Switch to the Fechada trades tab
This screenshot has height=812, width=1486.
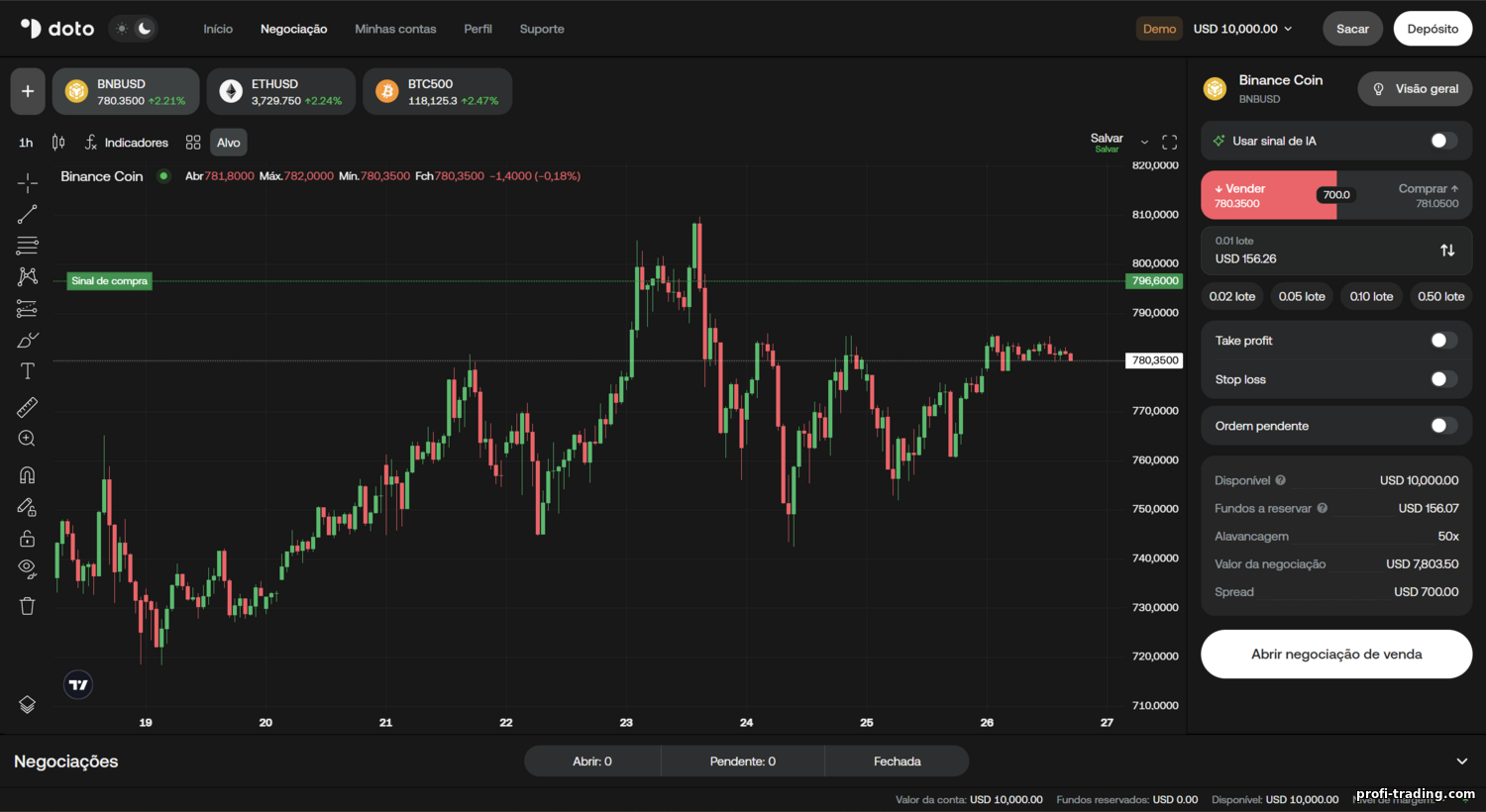pyautogui.click(x=898, y=761)
